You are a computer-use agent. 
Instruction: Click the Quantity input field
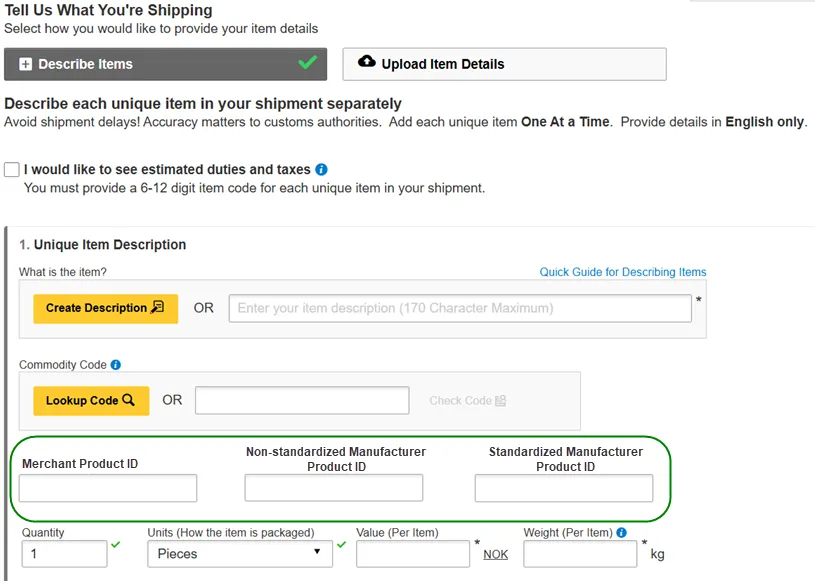[64, 554]
